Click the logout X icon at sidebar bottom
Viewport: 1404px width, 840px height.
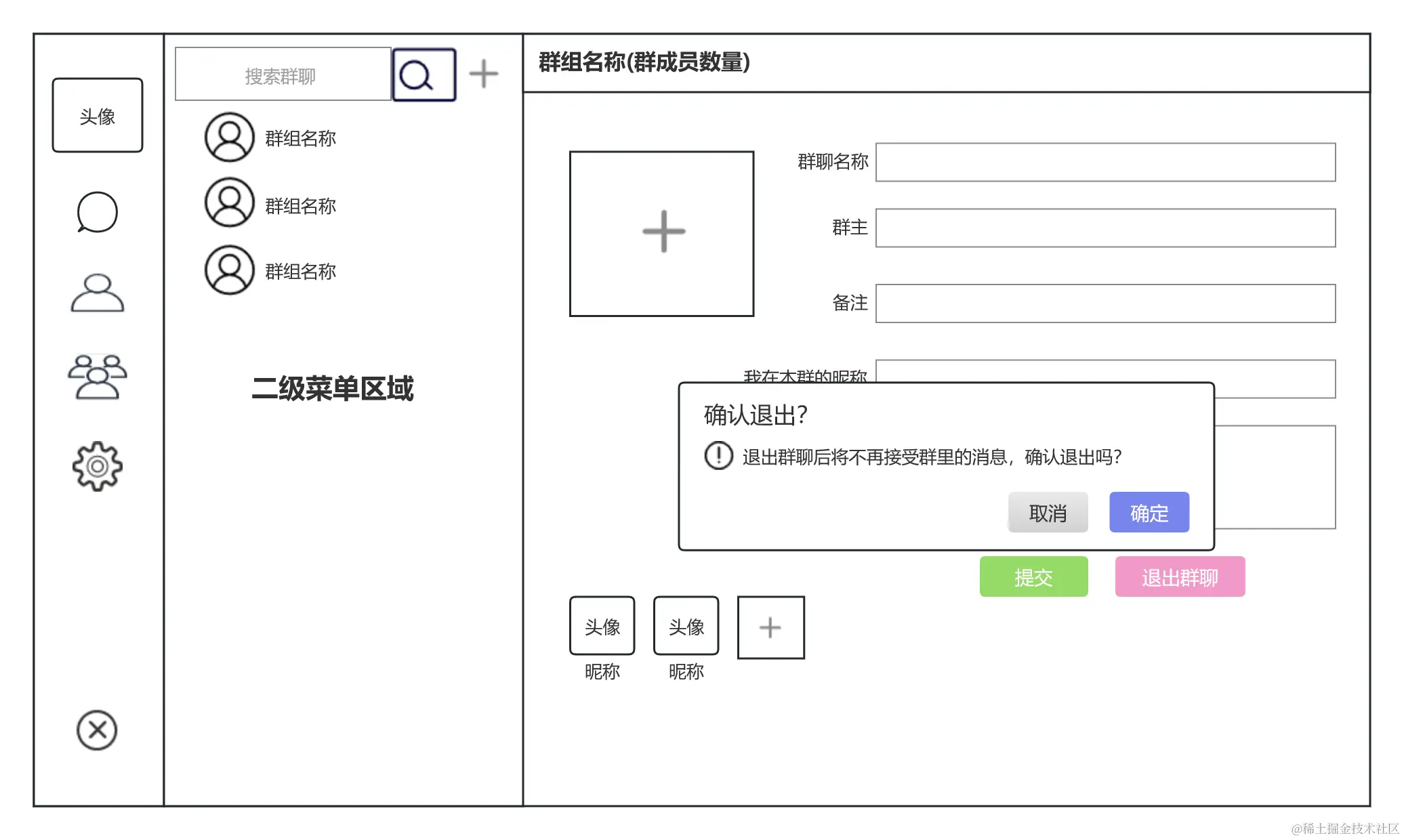[96, 730]
